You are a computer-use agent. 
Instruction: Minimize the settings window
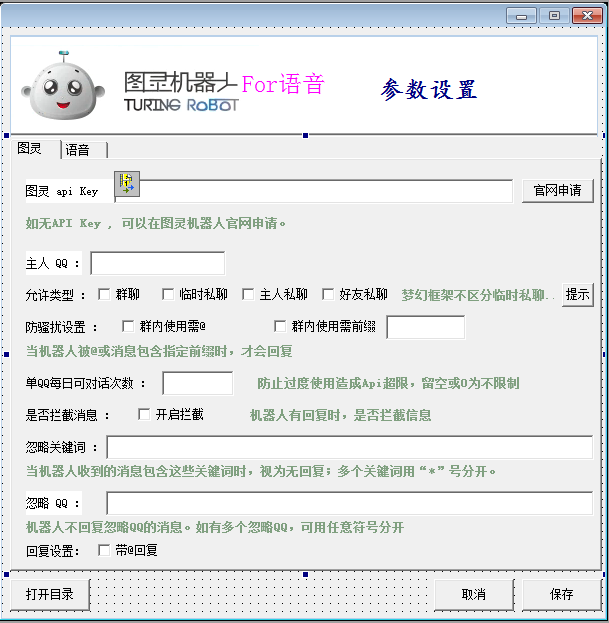[522, 16]
